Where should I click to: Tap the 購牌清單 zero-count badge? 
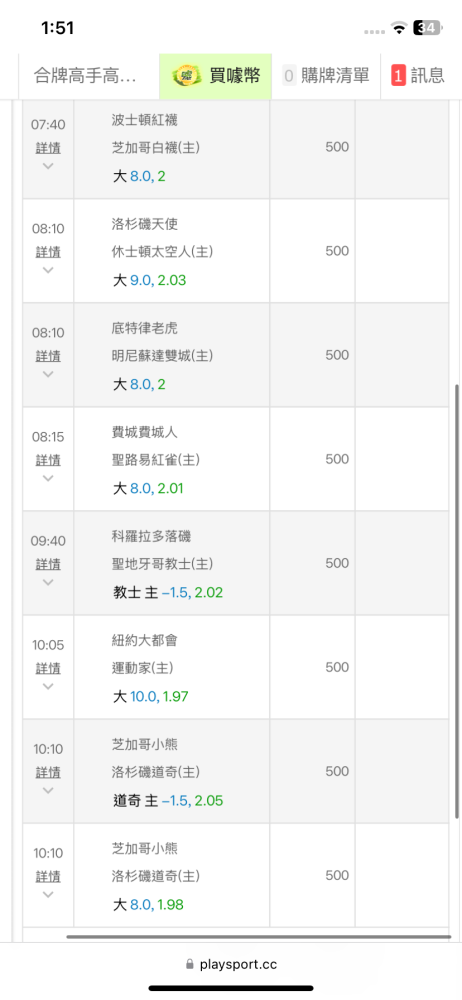point(289,76)
